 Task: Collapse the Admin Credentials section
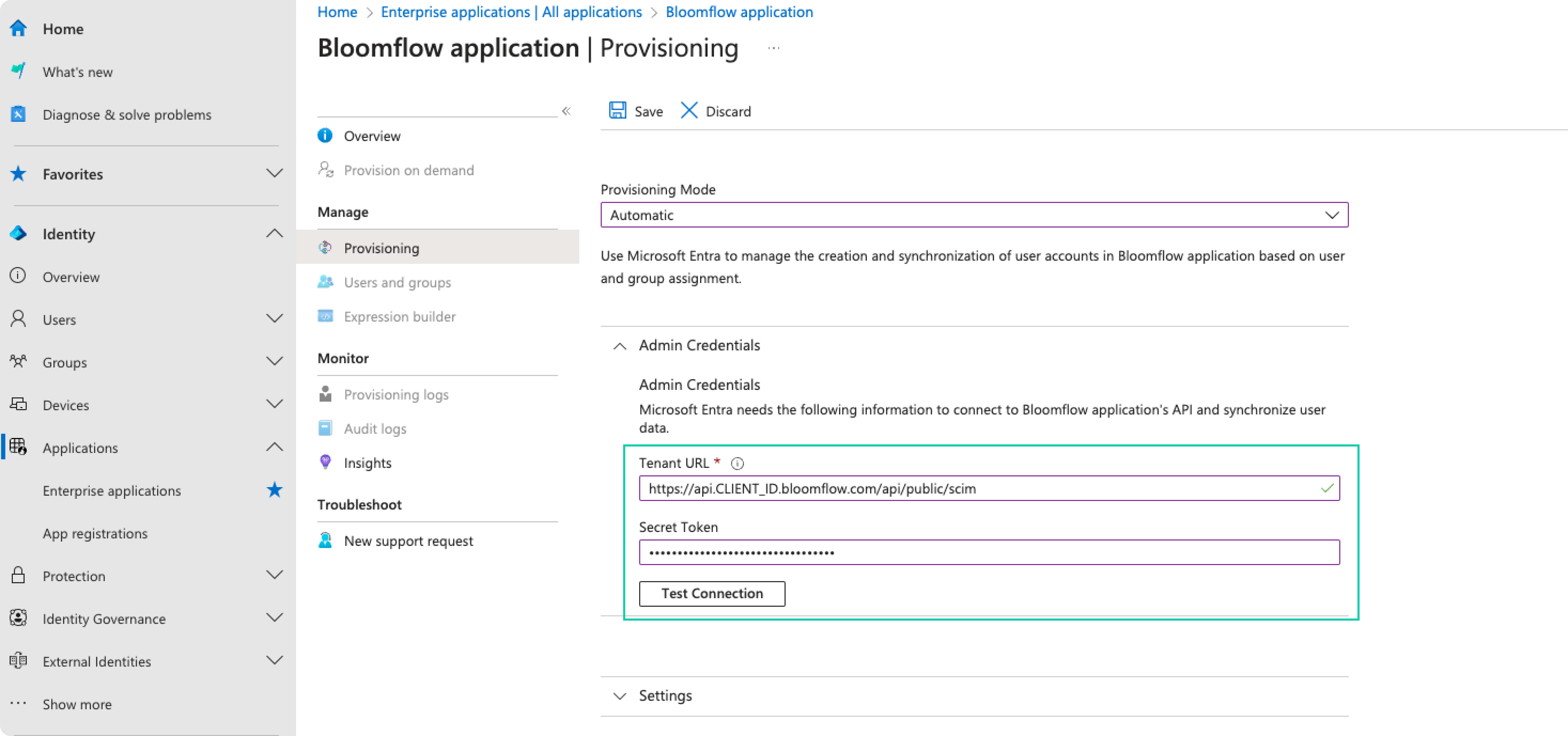(620, 346)
